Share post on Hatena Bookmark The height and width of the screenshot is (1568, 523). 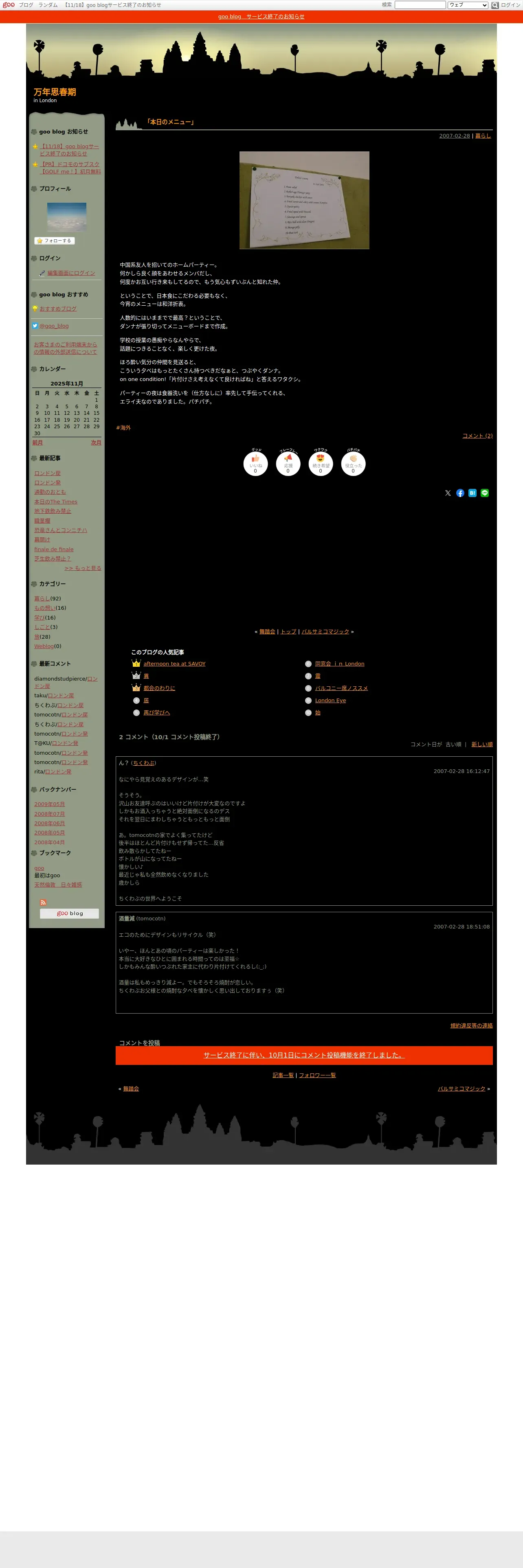[472, 493]
